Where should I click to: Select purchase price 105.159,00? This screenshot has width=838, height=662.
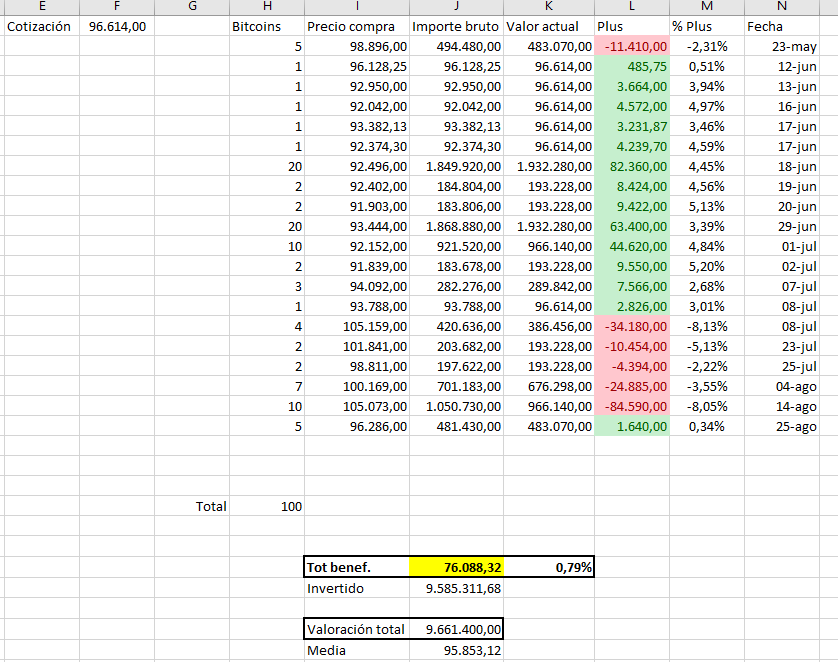tap(357, 326)
